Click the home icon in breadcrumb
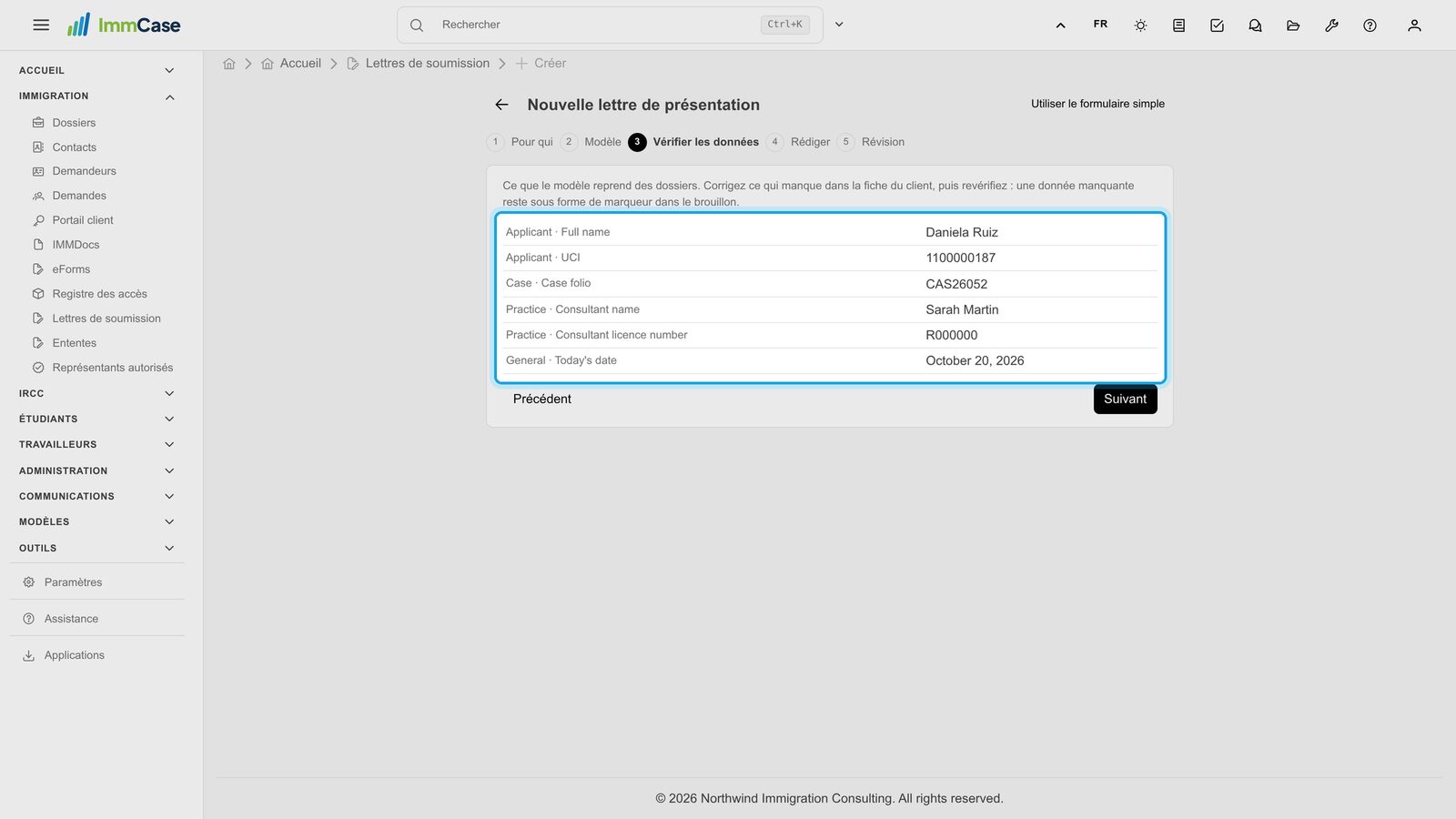The height and width of the screenshot is (819, 1456). [x=229, y=64]
